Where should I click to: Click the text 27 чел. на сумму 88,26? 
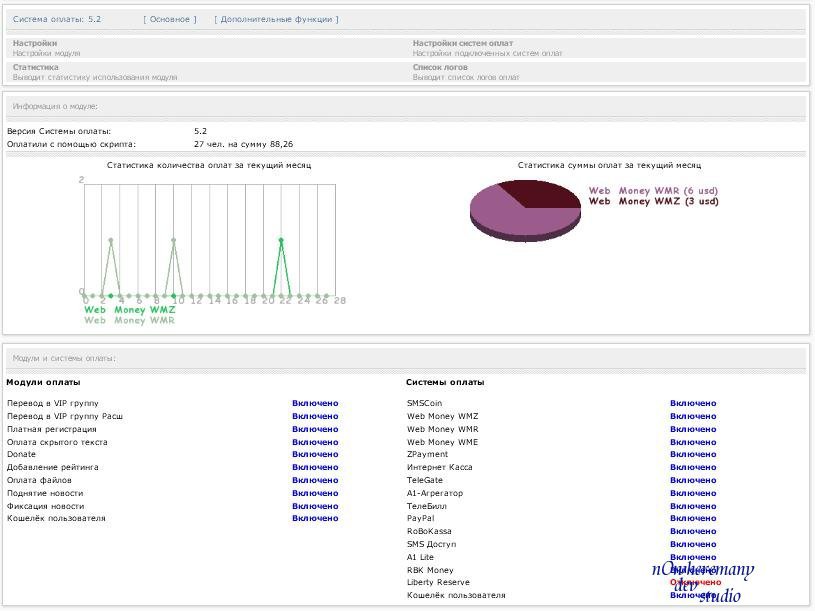243,144
